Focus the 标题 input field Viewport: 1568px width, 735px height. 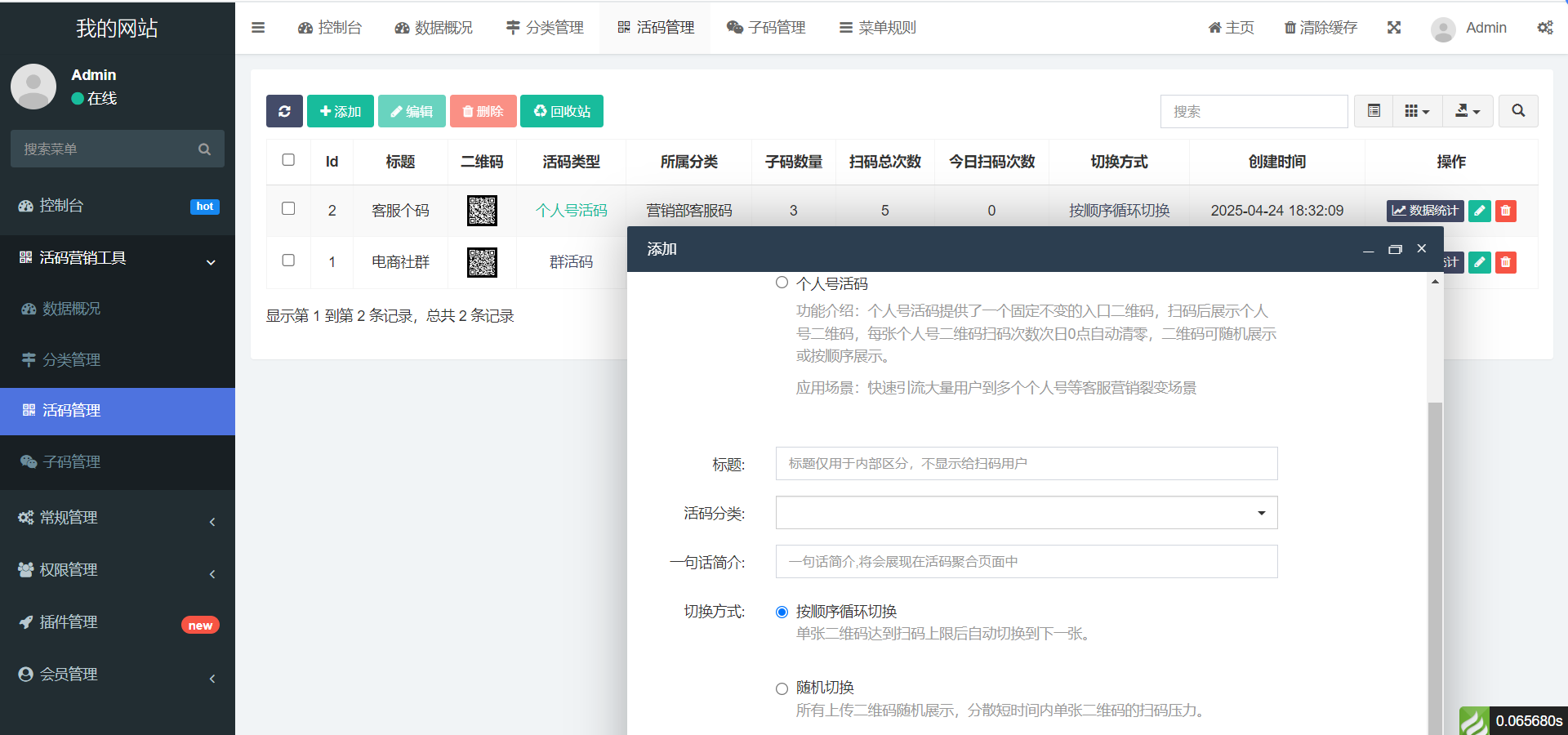(1027, 463)
